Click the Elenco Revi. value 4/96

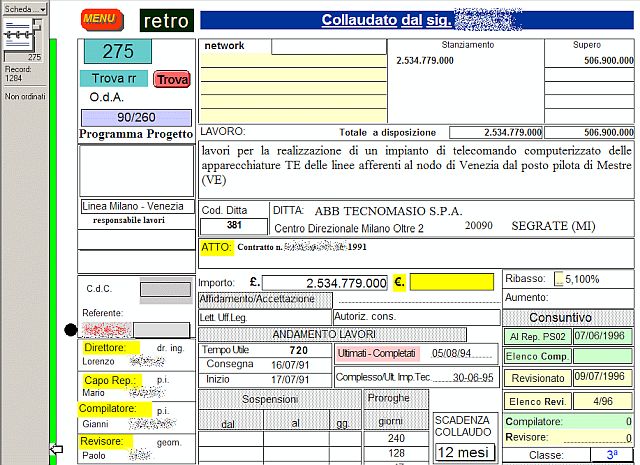[603, 401]
